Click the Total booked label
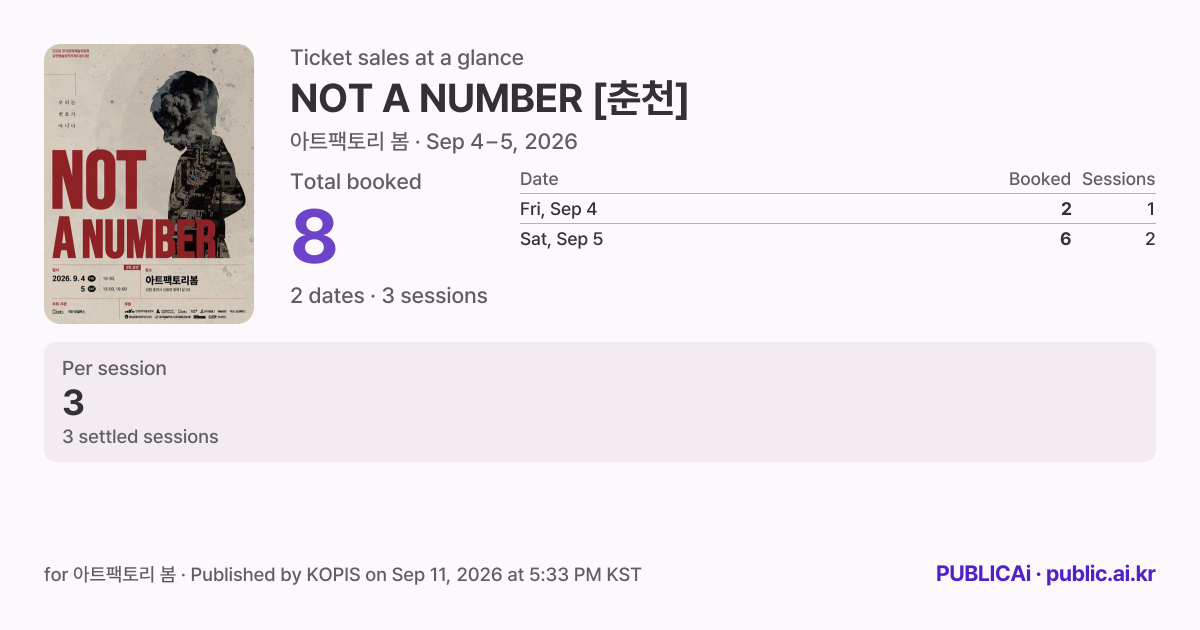Screen dimensions: 1200x630 356,182
